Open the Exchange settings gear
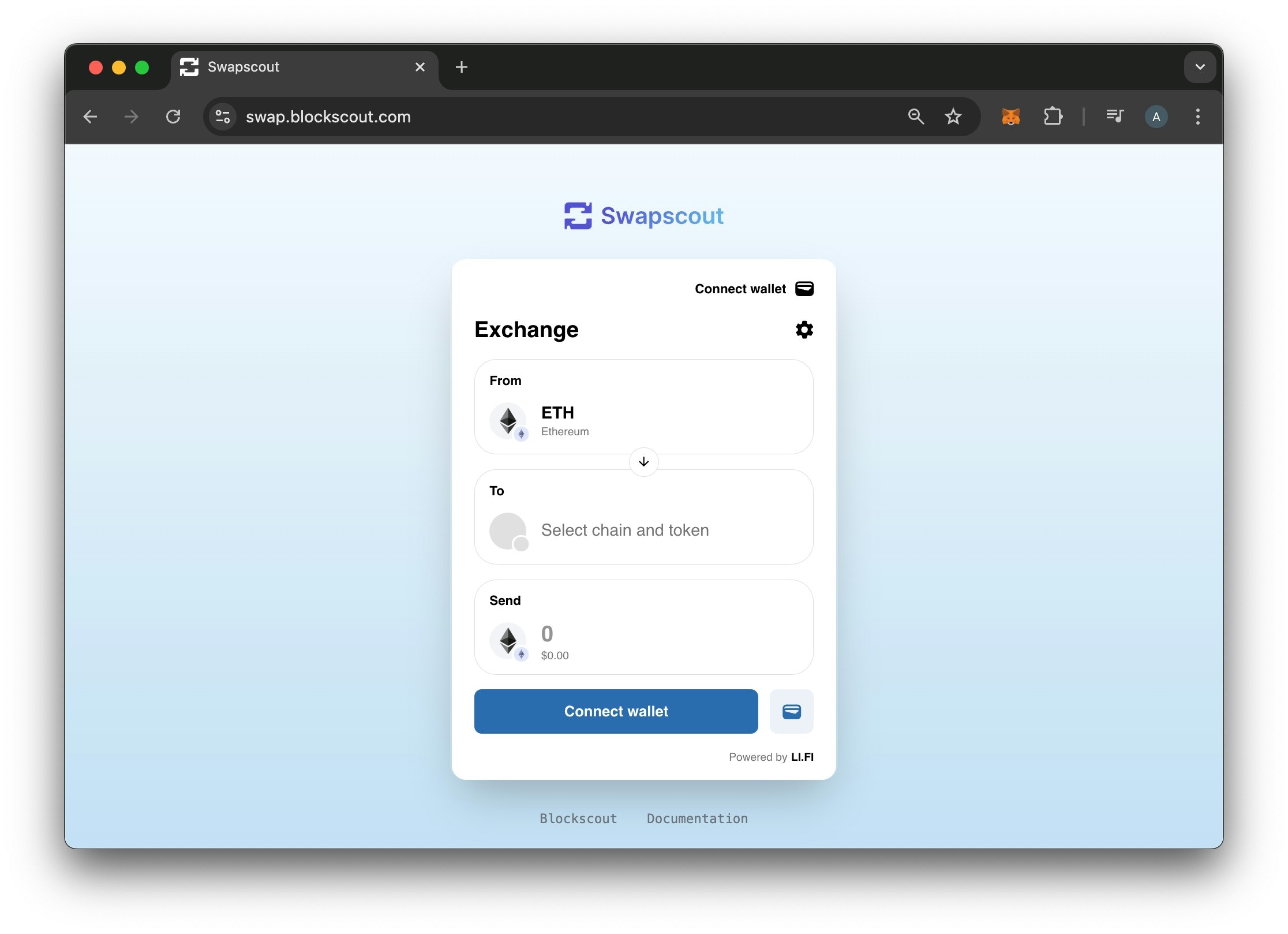The height and width of the screenshot is (934, 1288). tap(804, 330)
